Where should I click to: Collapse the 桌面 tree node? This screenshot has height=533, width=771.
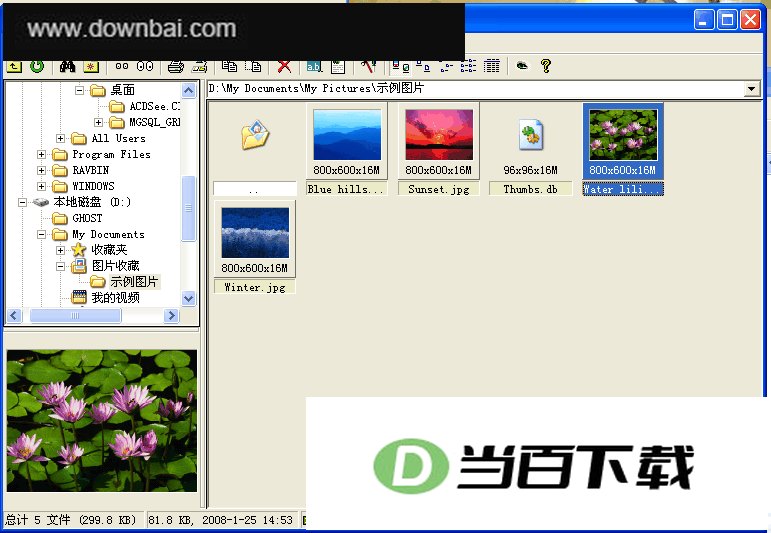pos(79,90)
